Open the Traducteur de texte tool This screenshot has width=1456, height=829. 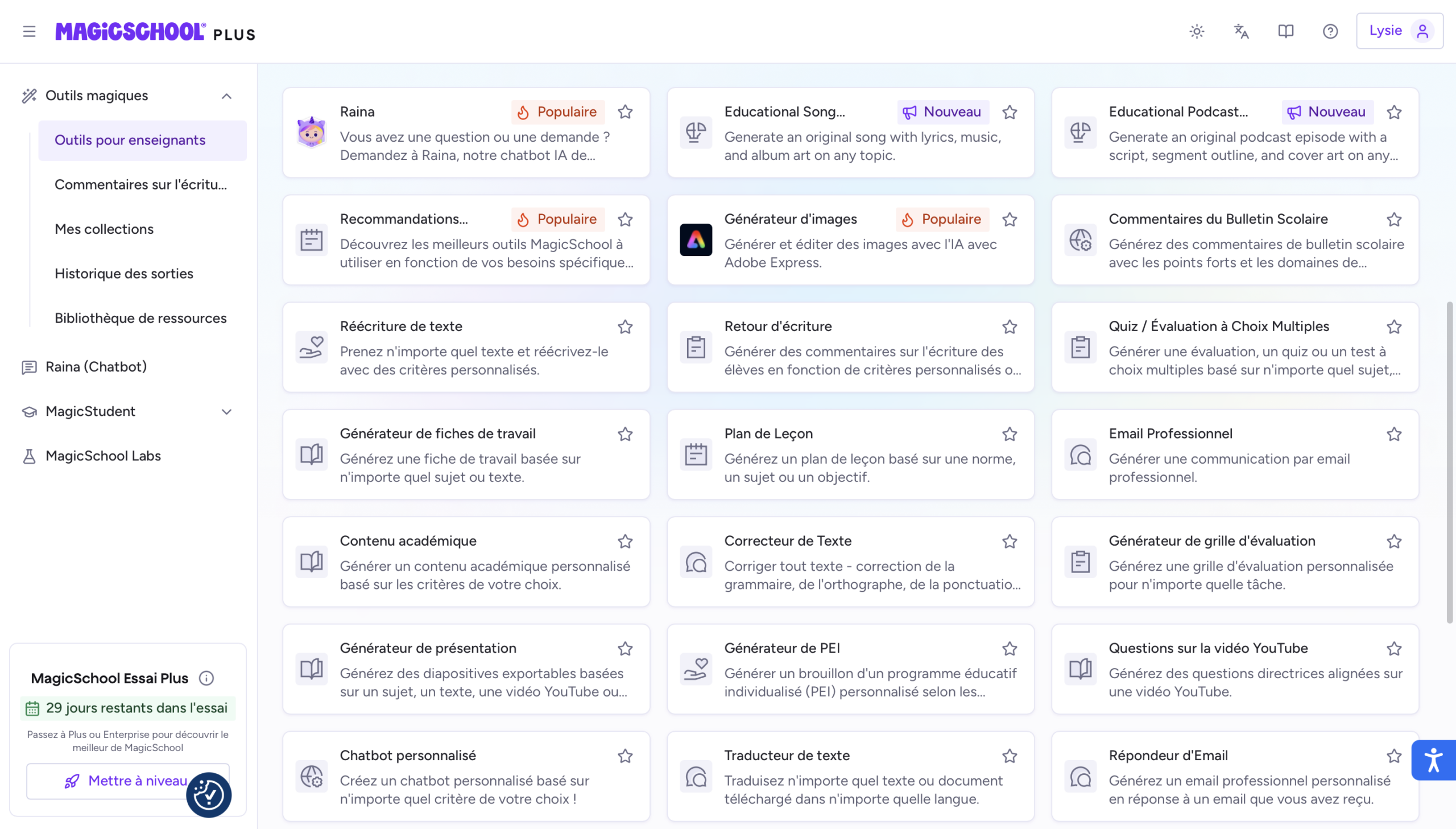coord(851,776)
